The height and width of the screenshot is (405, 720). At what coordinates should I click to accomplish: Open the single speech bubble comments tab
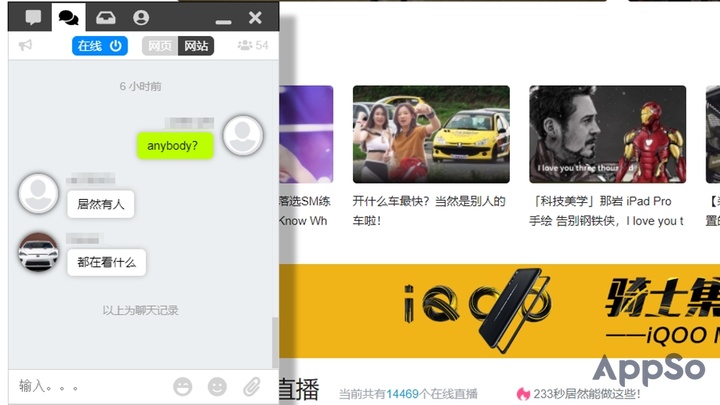[33, 17]
